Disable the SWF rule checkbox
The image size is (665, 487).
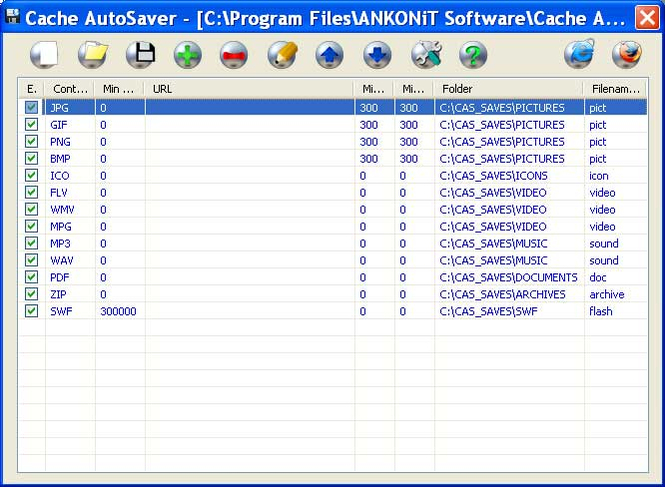(31, 311)
